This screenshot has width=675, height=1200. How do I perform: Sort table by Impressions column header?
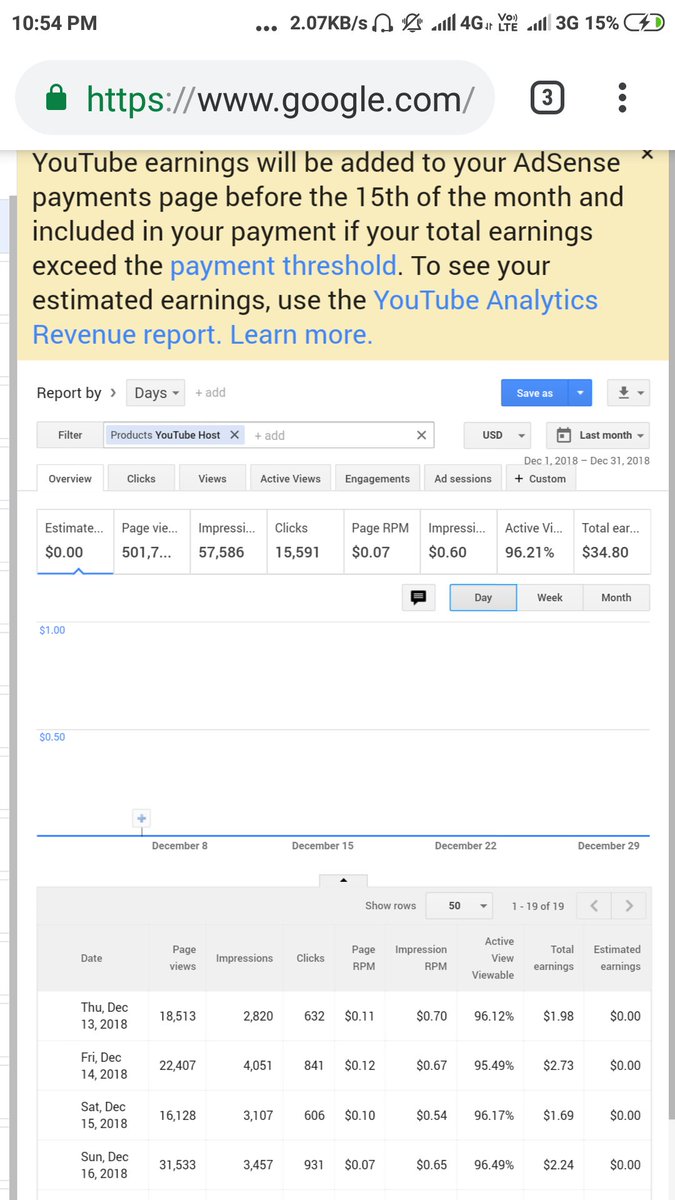(x=244, y=958)
